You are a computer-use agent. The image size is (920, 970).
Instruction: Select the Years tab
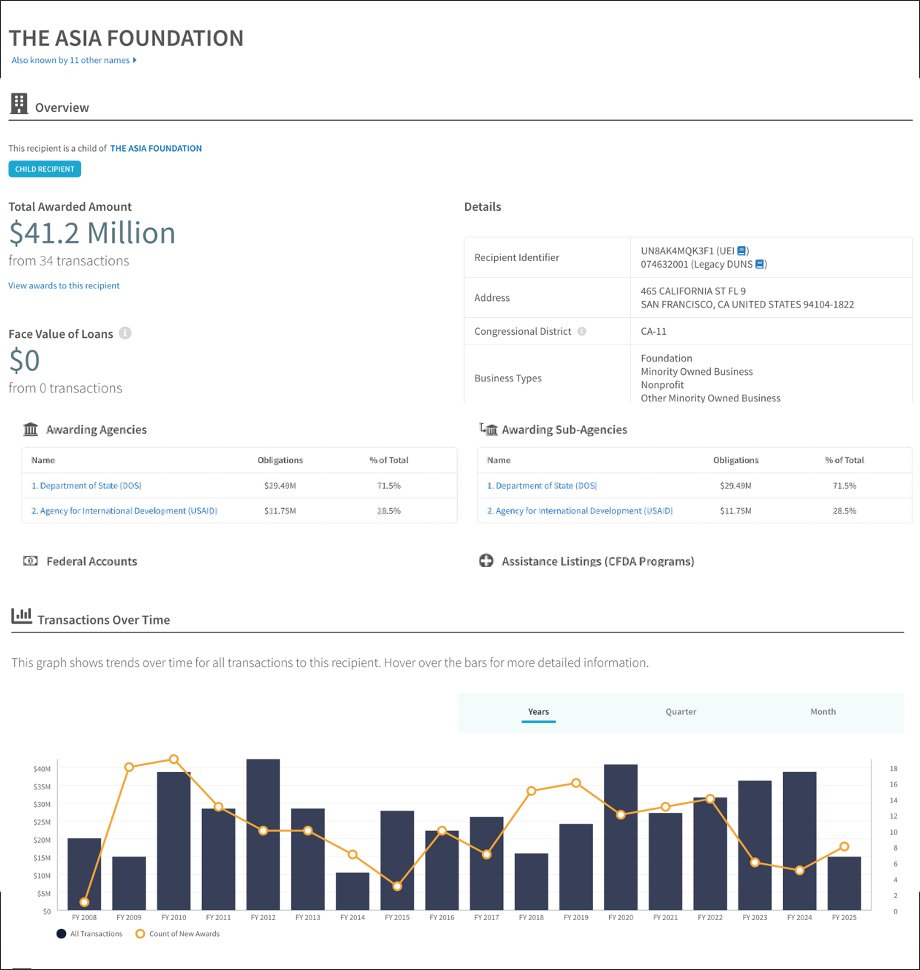538,712
